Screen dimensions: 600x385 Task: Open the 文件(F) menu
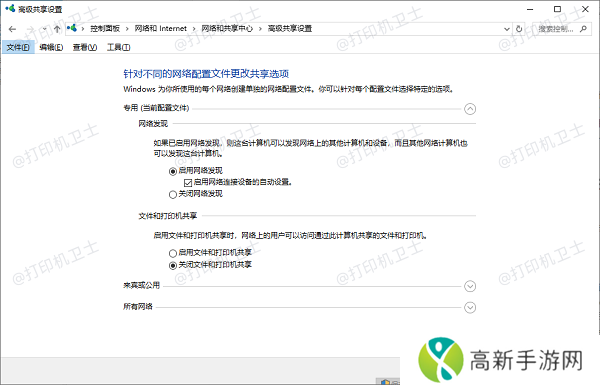tap(18, 47)
